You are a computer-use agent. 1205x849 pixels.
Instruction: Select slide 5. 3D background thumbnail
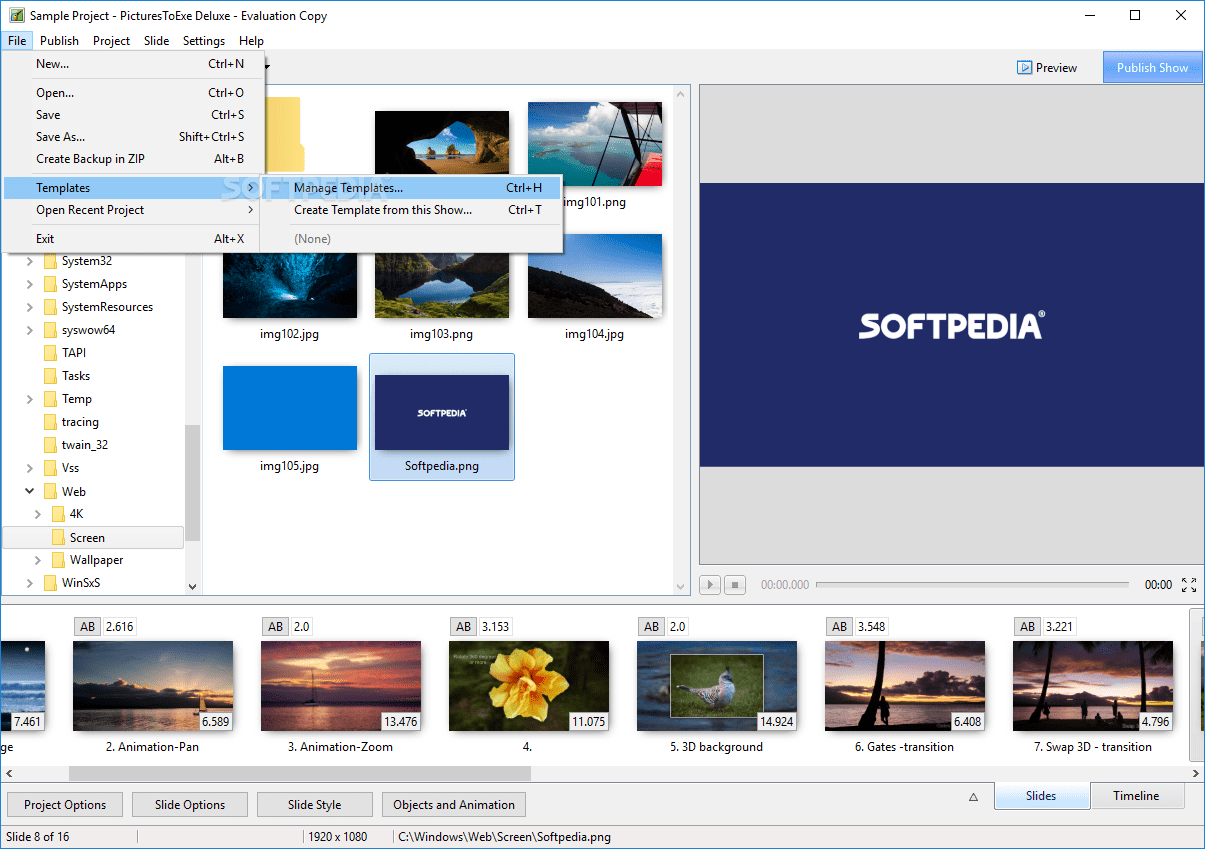[x=717, y=686]
